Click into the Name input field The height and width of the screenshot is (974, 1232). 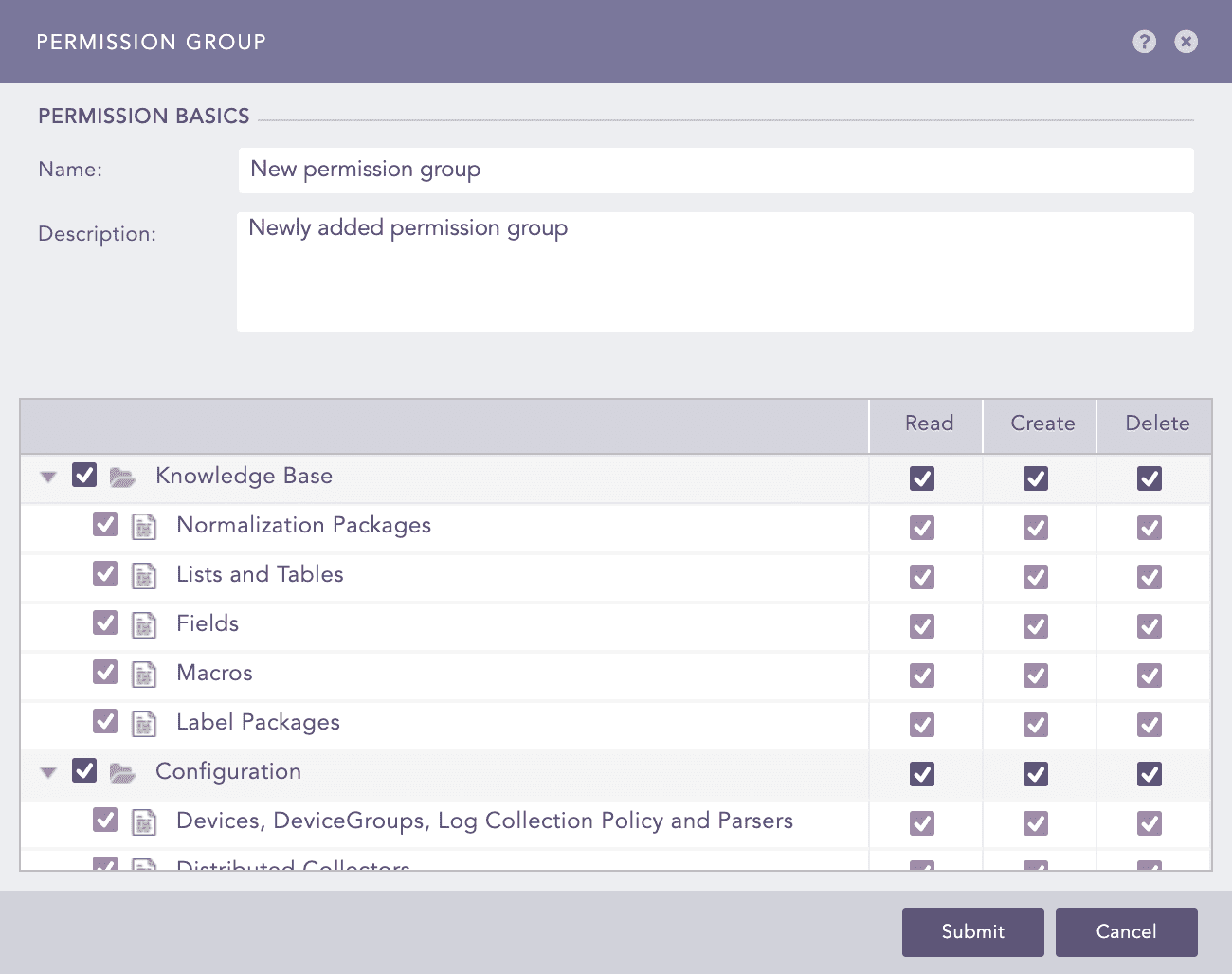click(716, 171)
